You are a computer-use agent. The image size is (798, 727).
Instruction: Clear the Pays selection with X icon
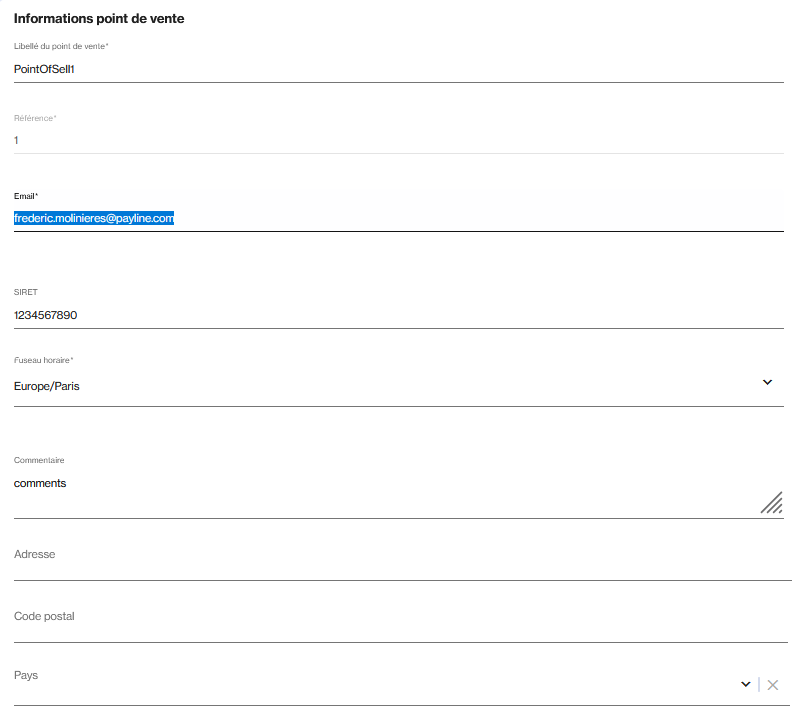click(x=773, y=685)
